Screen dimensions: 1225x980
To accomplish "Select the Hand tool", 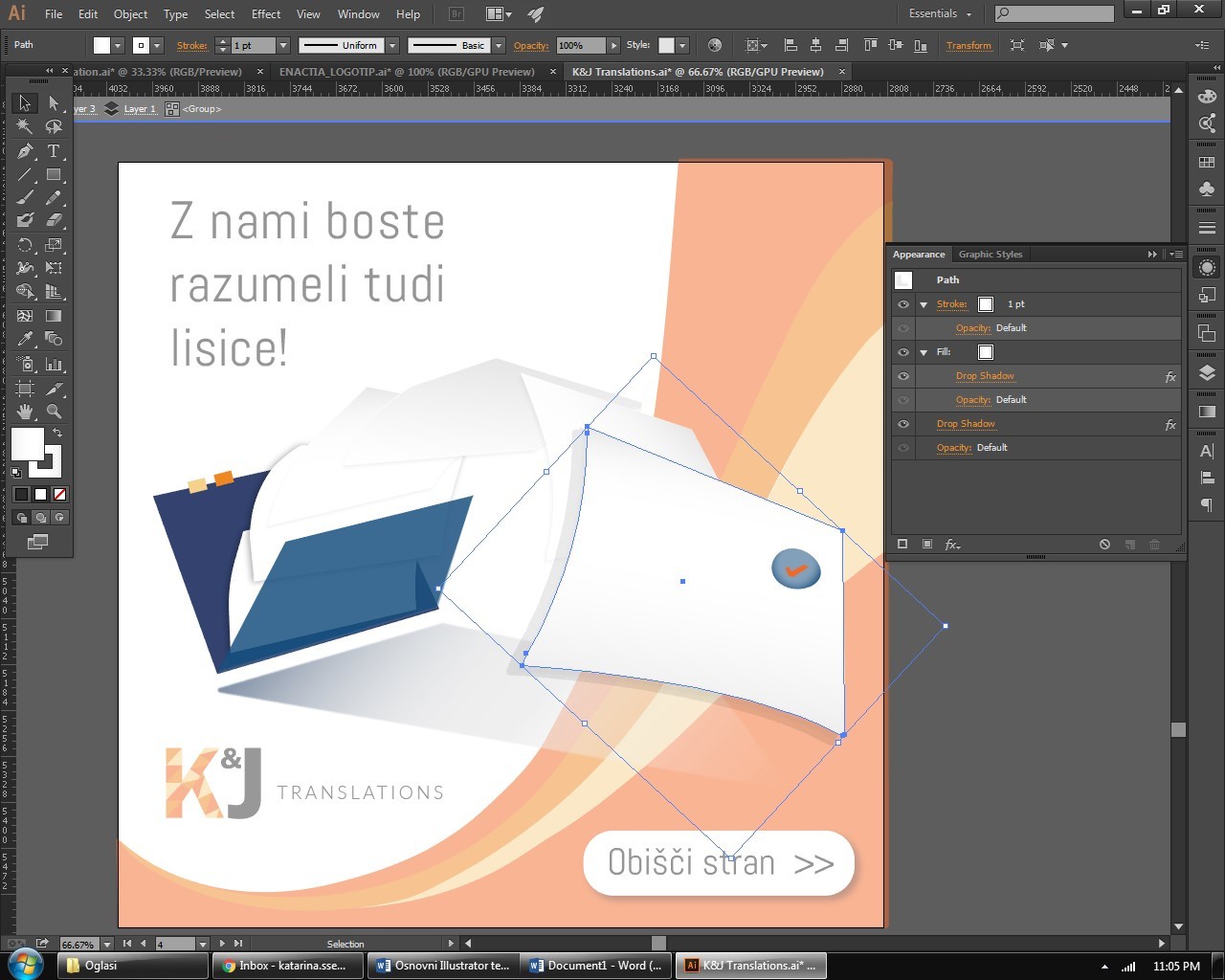I will pyautogui.click(x=26, y=412).
